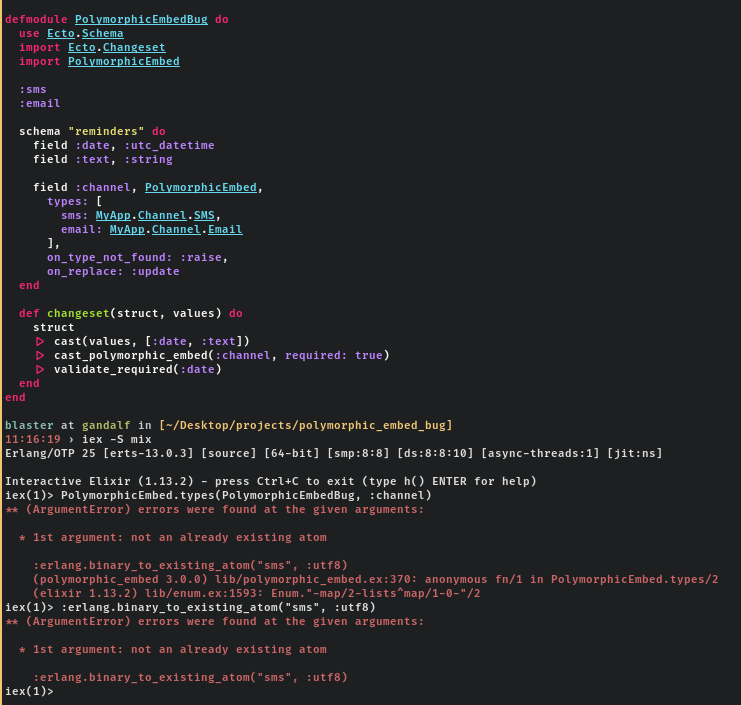Click (polymorphic_embed 3.0.0) package label
The height and width of the screenshot is (705, 741).
[121, 579]
